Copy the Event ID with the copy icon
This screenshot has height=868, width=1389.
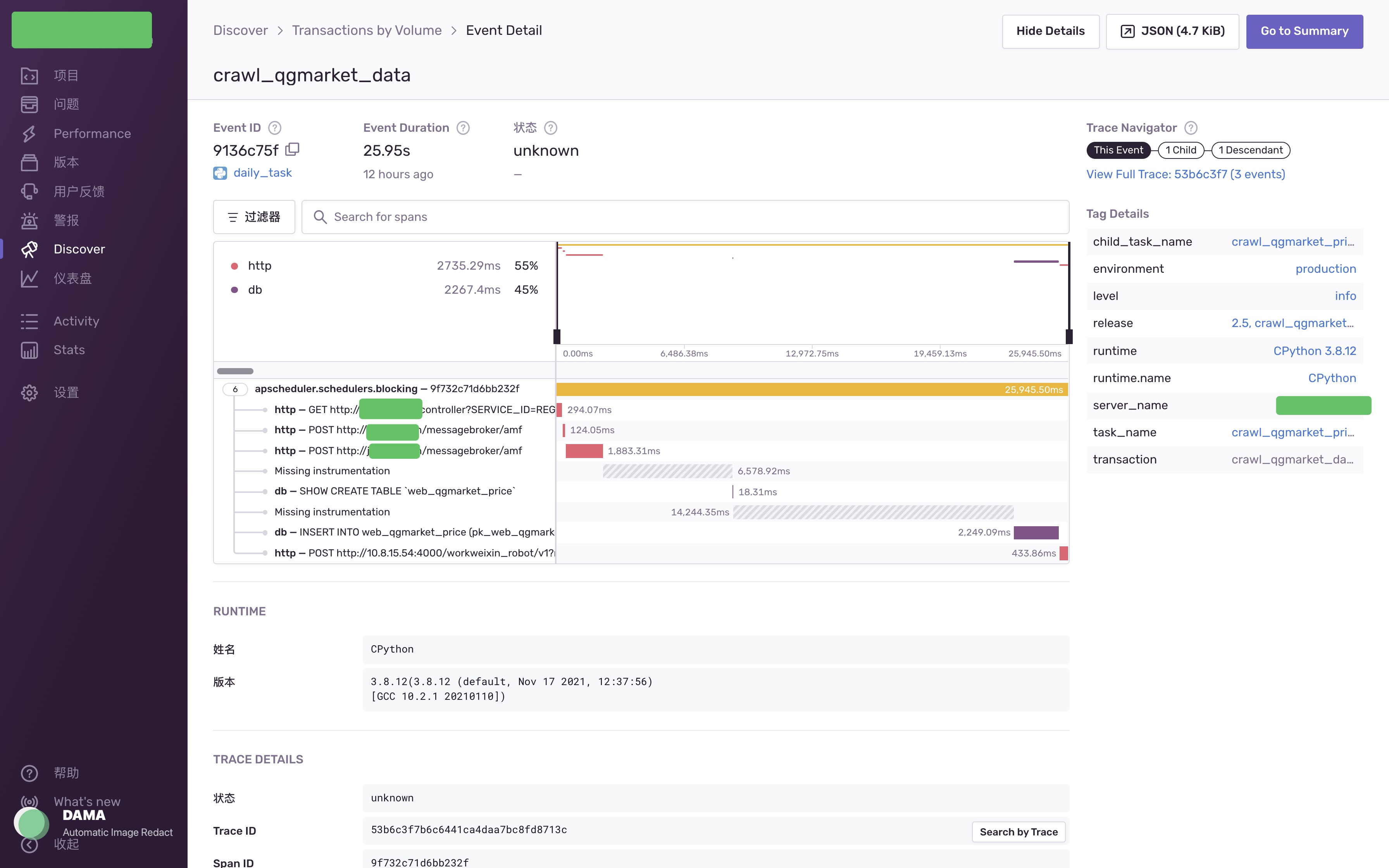coord(292,149)
